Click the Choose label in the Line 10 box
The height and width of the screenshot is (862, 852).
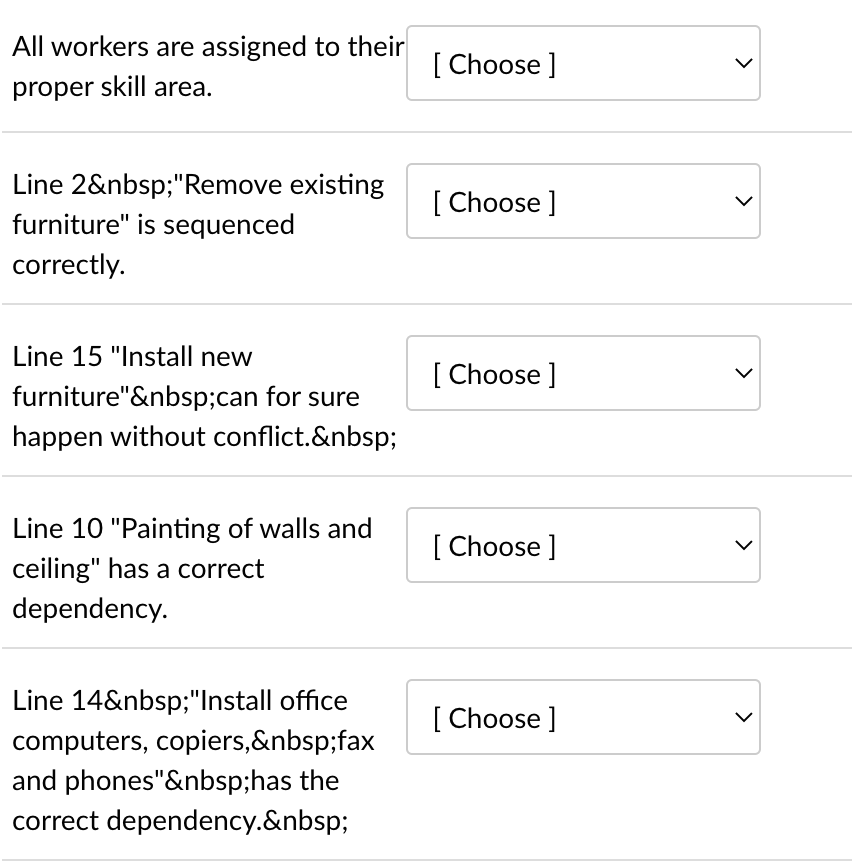(493, 546)
